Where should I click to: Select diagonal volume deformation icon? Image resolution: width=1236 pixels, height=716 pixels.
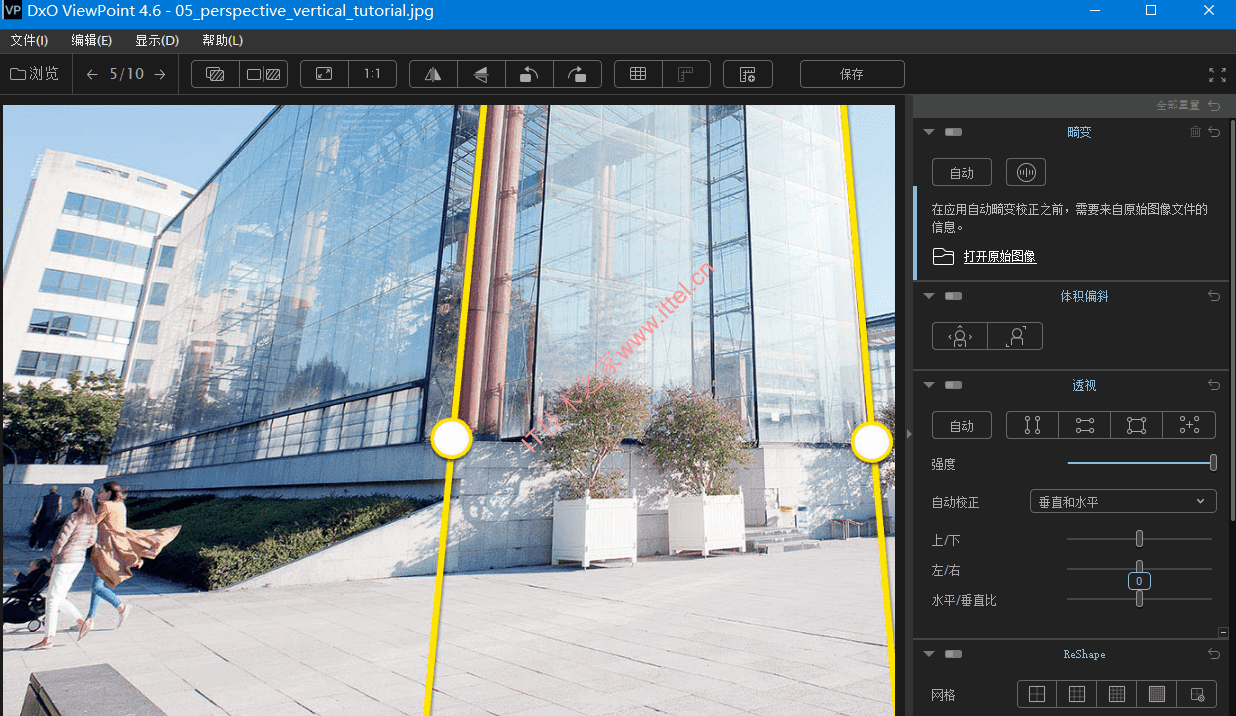coord(1015,336)
